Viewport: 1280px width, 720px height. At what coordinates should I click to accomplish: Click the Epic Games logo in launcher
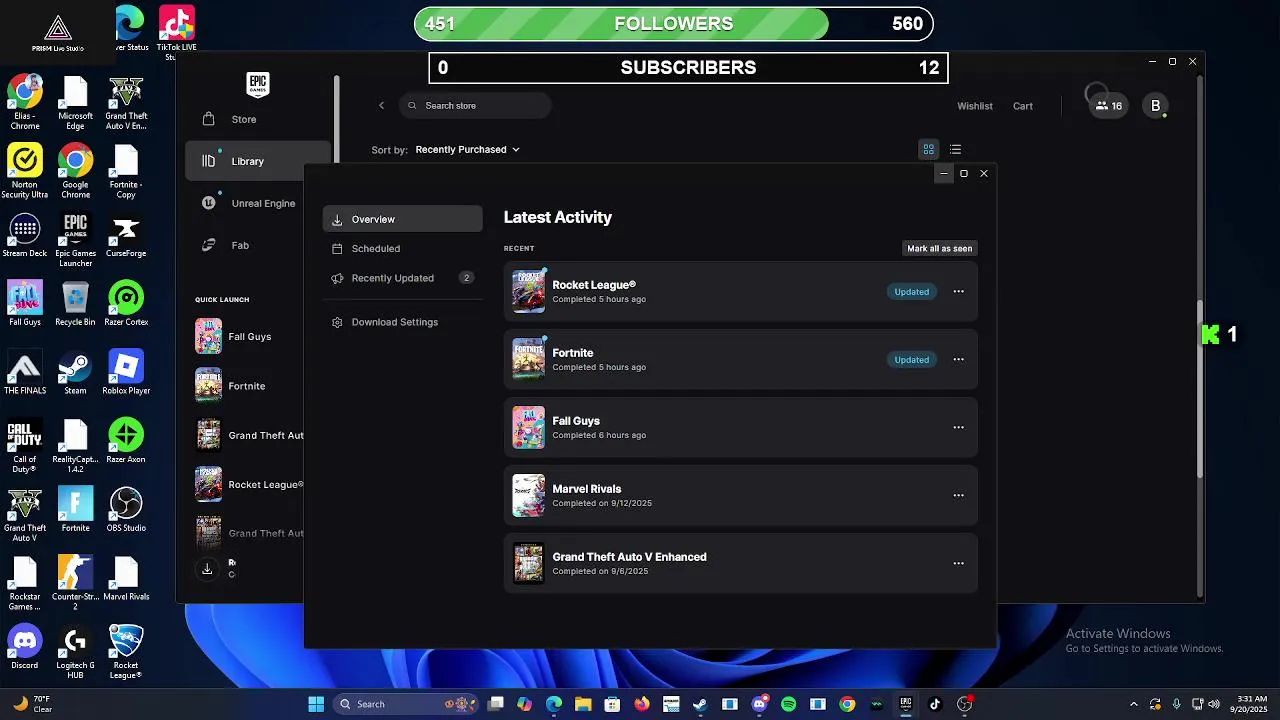(258, 84)
